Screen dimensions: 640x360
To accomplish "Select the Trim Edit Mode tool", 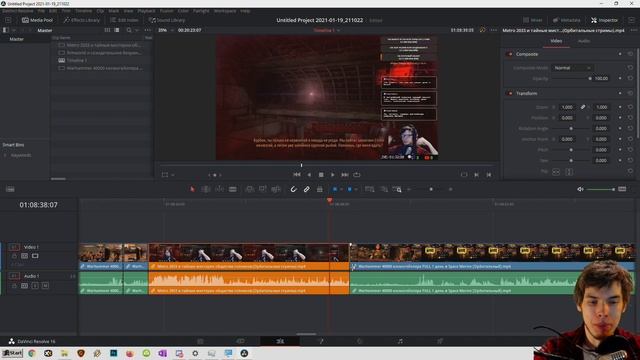I will click(206, 189).
